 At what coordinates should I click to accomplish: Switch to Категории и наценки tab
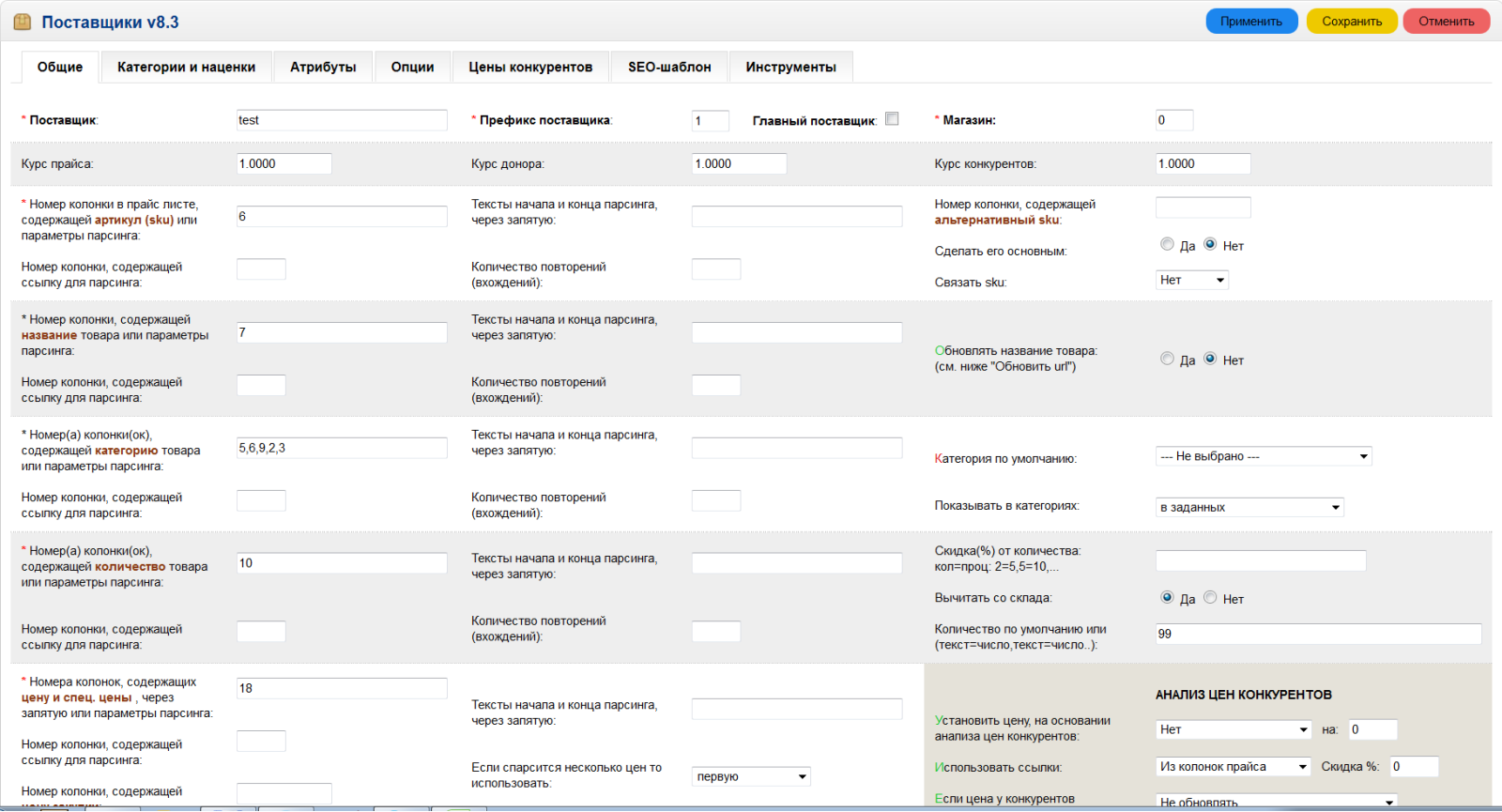pos(186,67)
